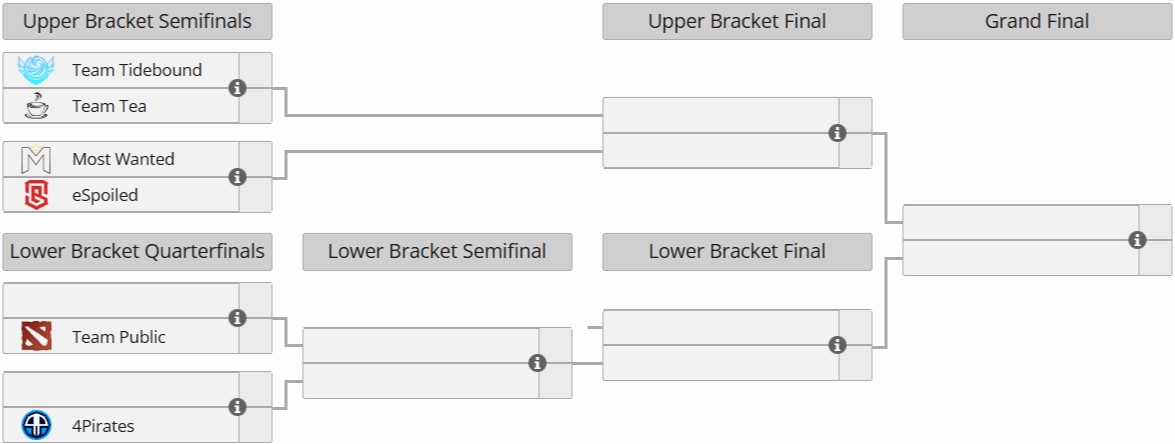The height and width of the screenshot is (444, 1175).
Task: Select the Grand Final header
Action: tap(1037, 21)
